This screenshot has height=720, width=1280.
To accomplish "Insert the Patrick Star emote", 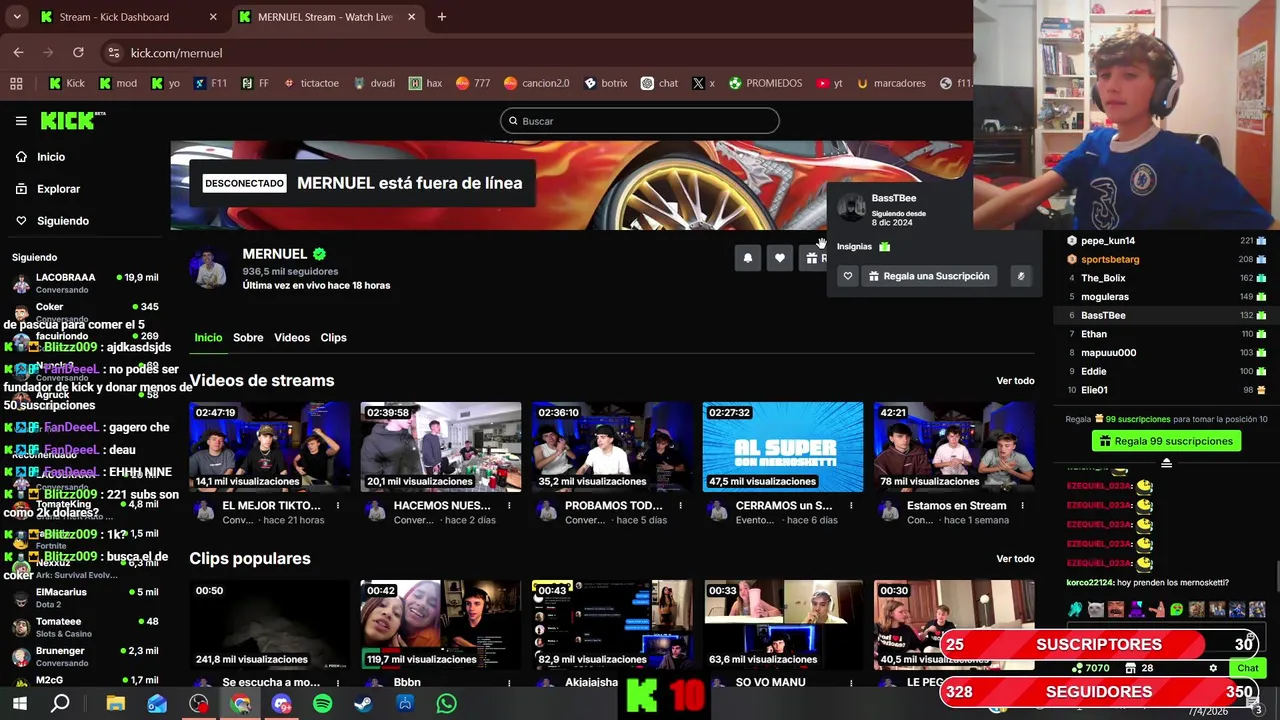I will [1156, 609].
